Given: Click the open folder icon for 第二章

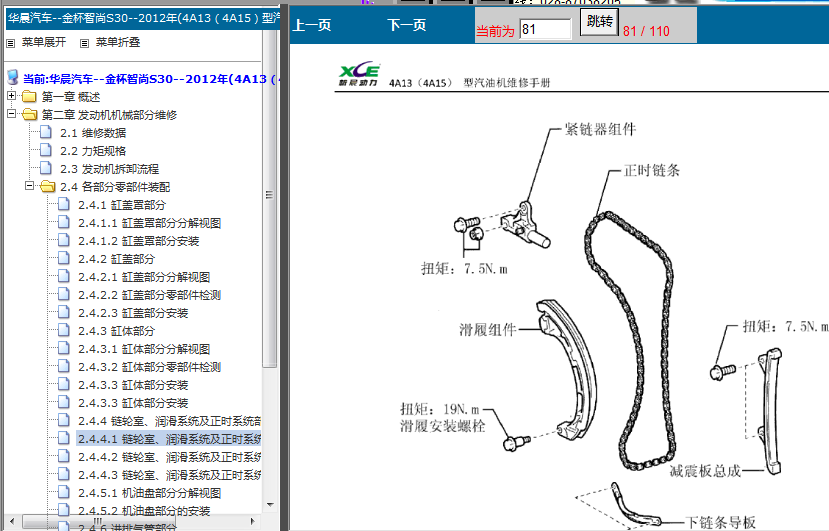Looking at the screenshot, I should pos(30,114).
